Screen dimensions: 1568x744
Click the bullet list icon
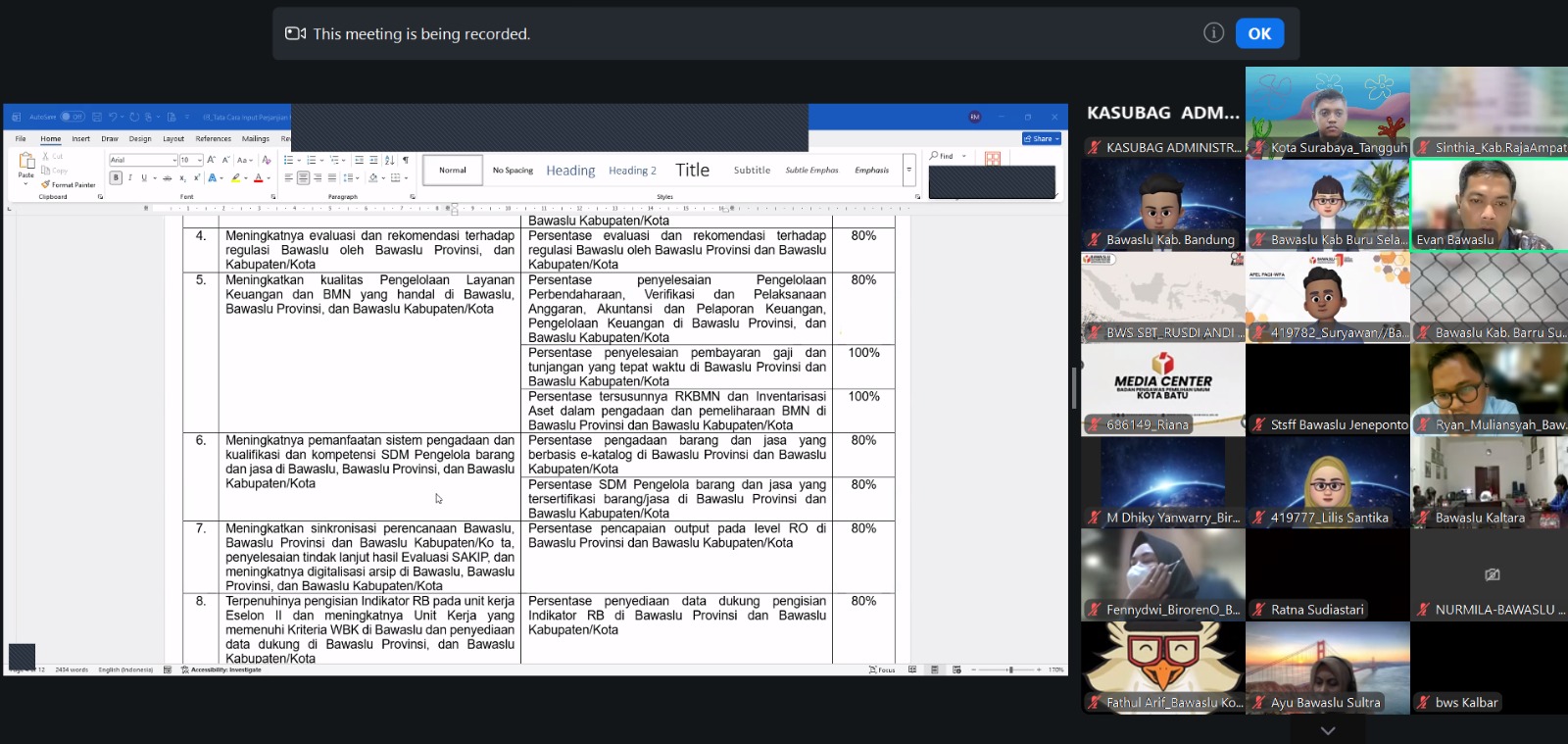click(x=288, y=160)
